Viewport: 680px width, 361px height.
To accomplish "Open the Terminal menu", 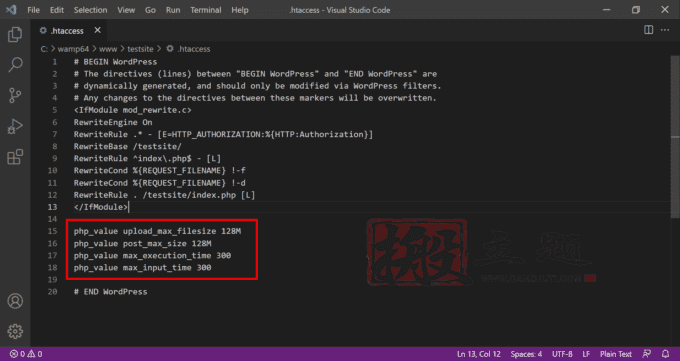I will (206, 10).
